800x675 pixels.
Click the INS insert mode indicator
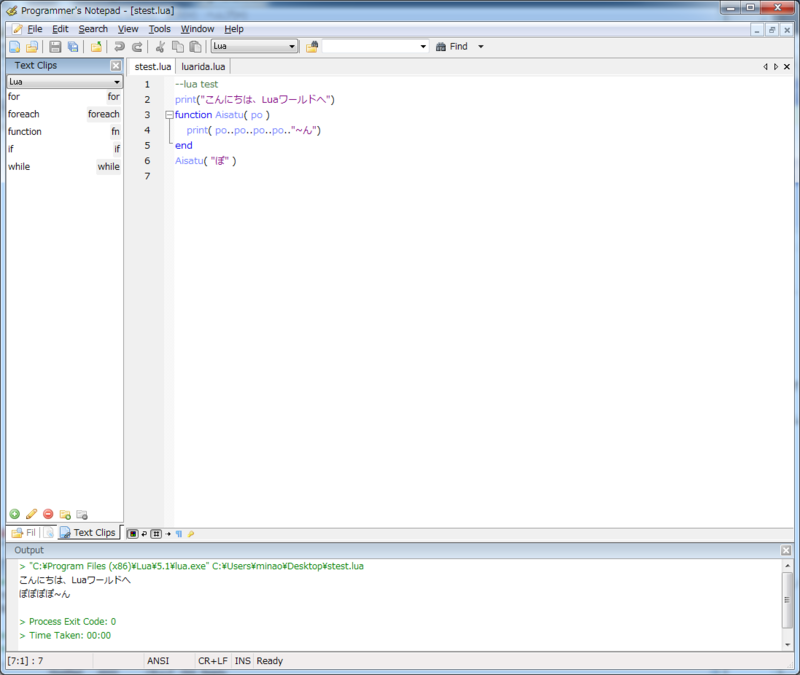click(x=242, y=661)
